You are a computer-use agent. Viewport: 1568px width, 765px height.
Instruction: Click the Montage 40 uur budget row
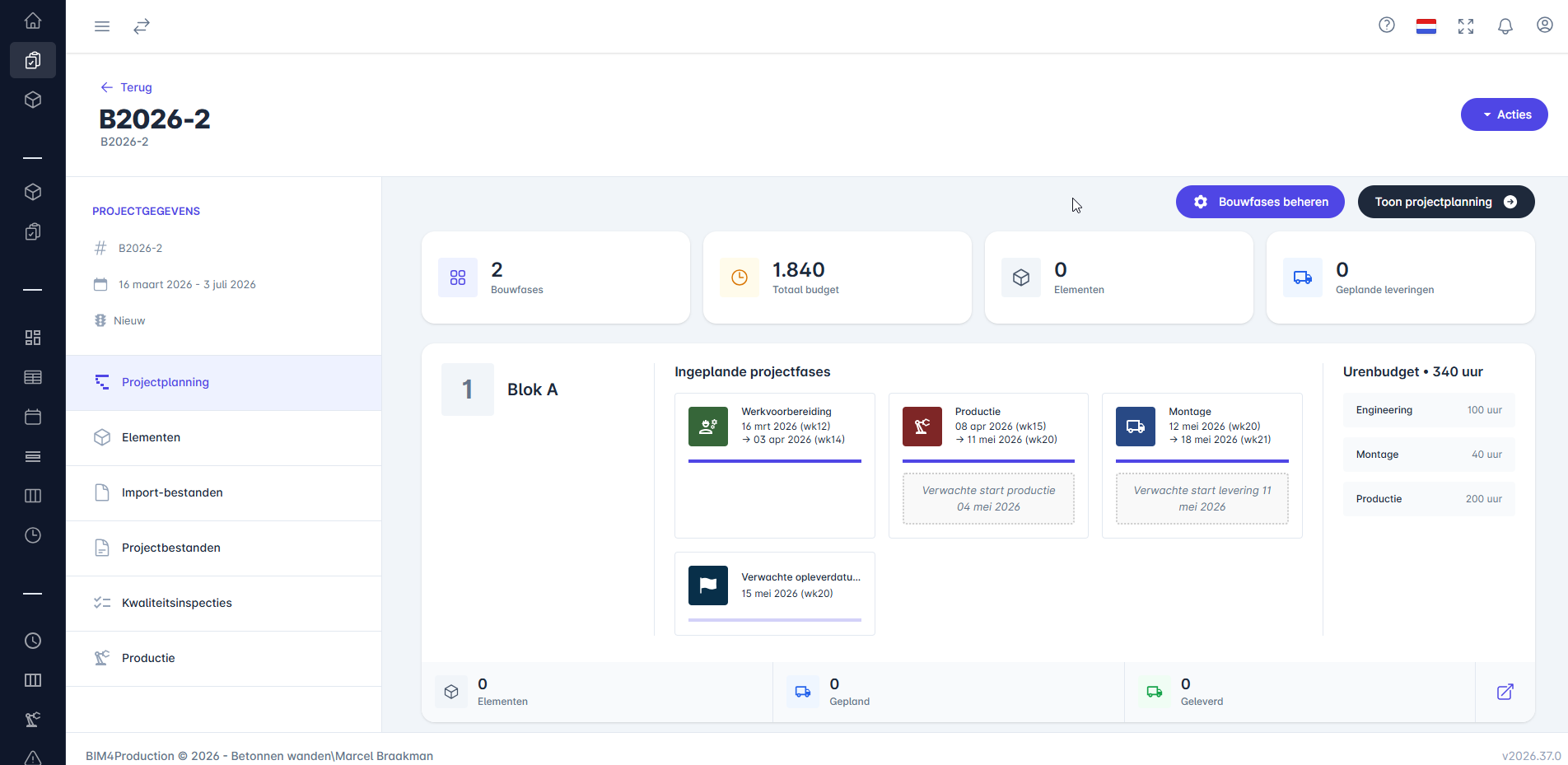point(1429,455)
